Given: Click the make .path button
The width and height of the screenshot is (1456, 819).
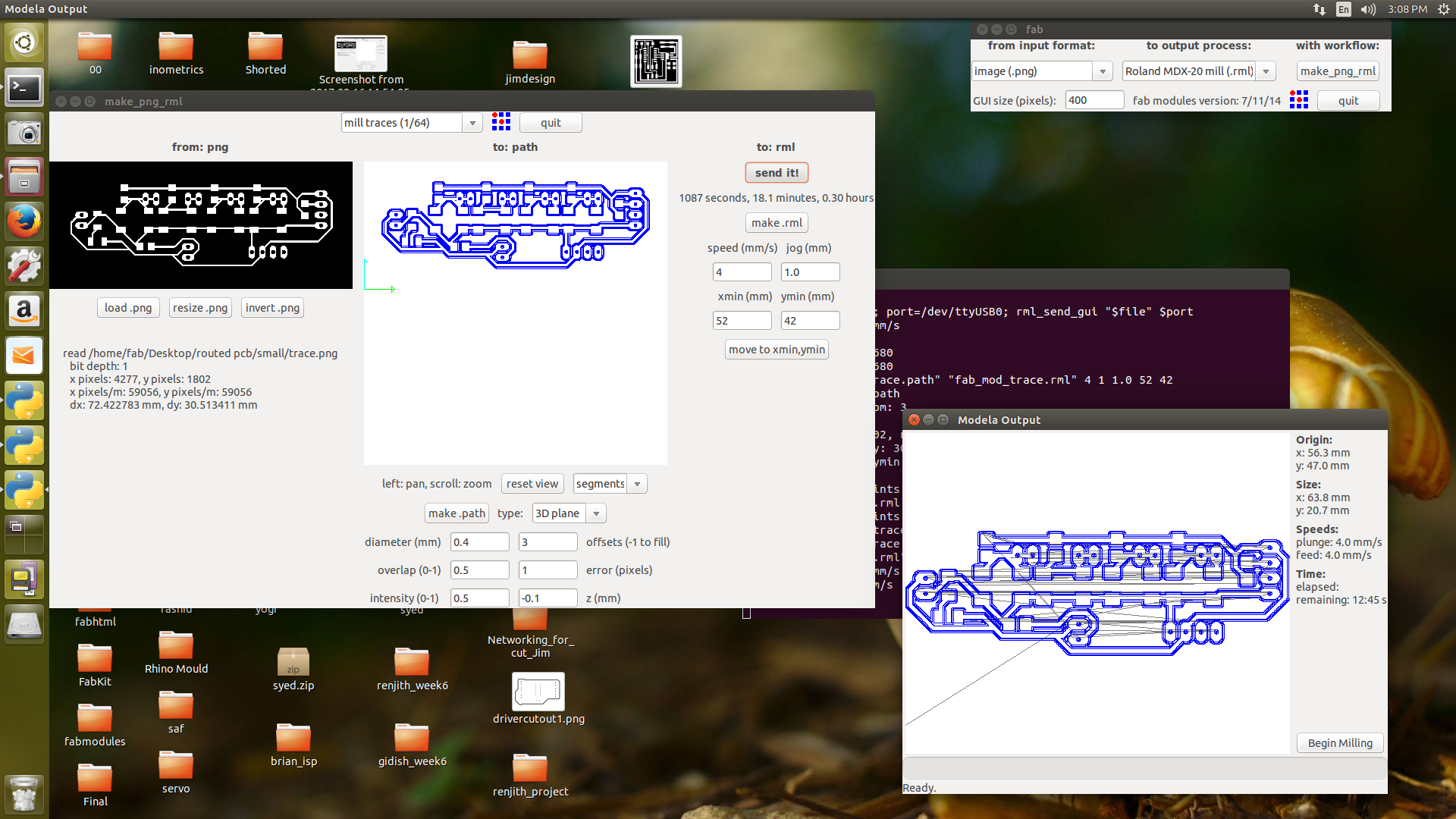Looking at the screenshot, I should (x=457, y=513).
